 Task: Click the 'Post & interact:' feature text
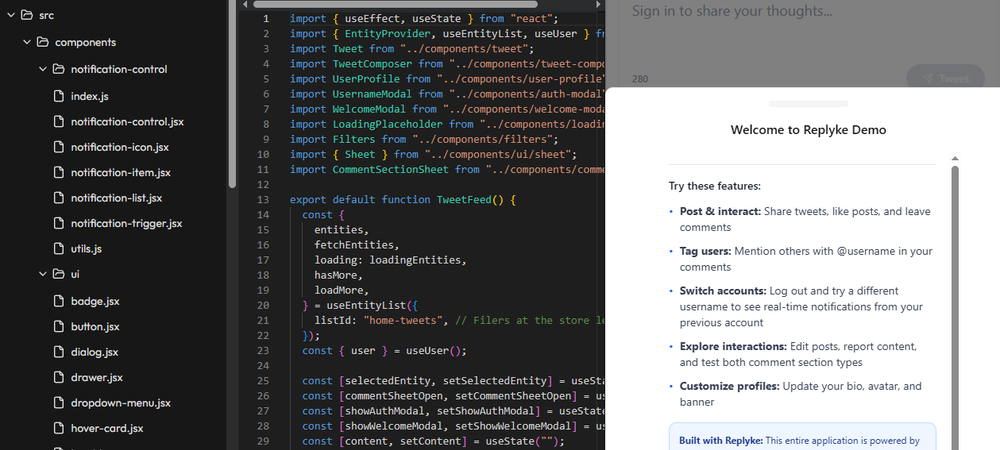tap(720, 212)
